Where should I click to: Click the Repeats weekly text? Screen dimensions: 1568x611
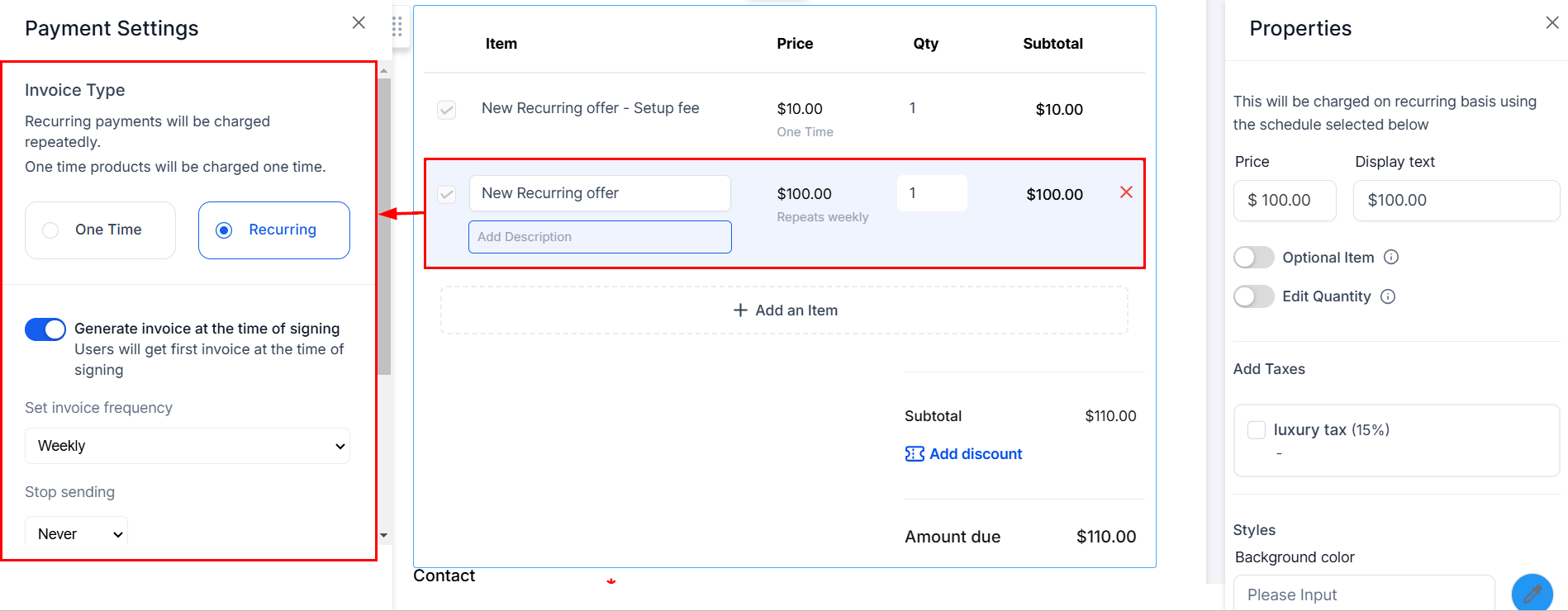[x=823, y=217]
